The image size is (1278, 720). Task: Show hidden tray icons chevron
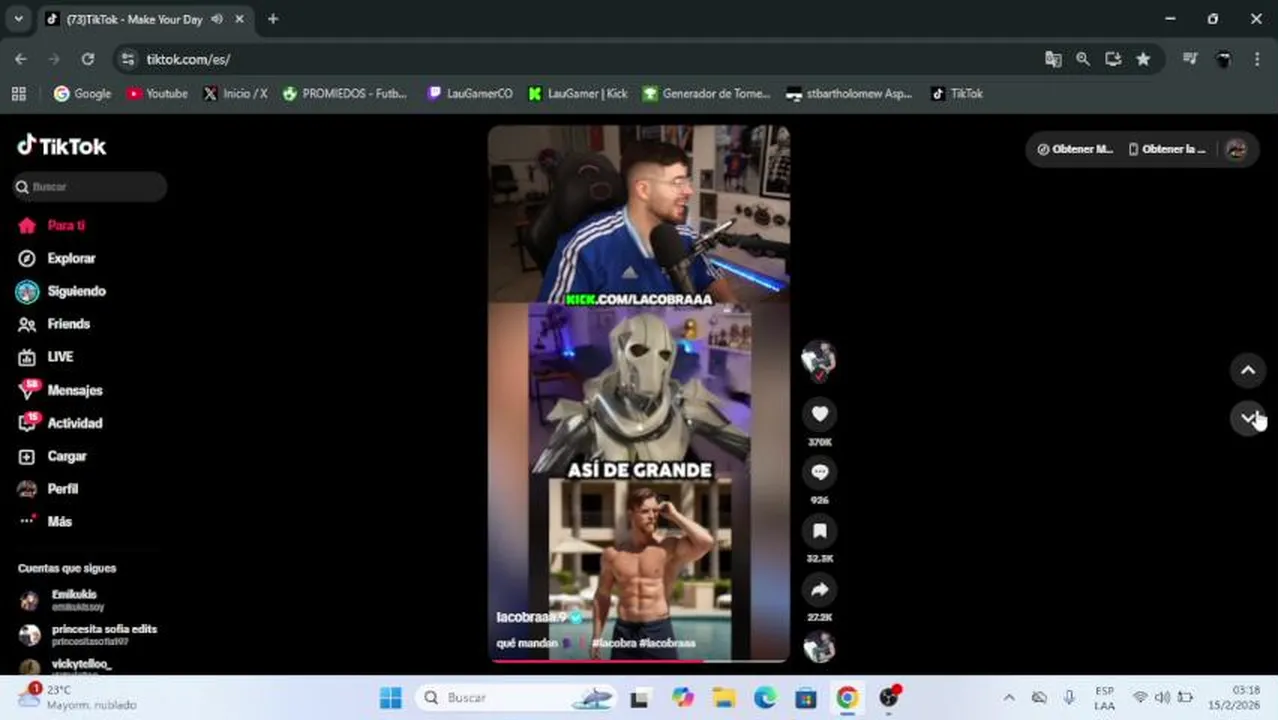click(1009, 698)
